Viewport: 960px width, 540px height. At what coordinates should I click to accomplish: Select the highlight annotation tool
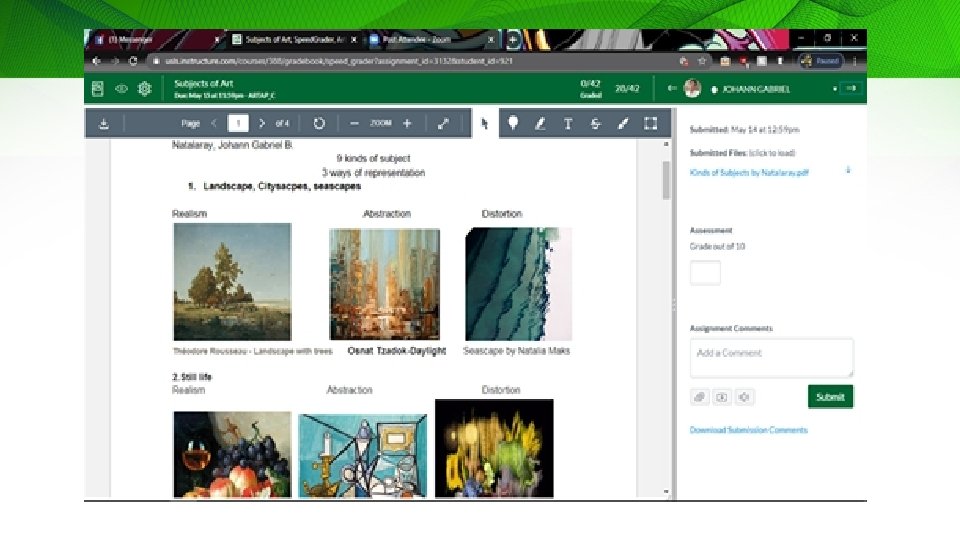point(540,124)
